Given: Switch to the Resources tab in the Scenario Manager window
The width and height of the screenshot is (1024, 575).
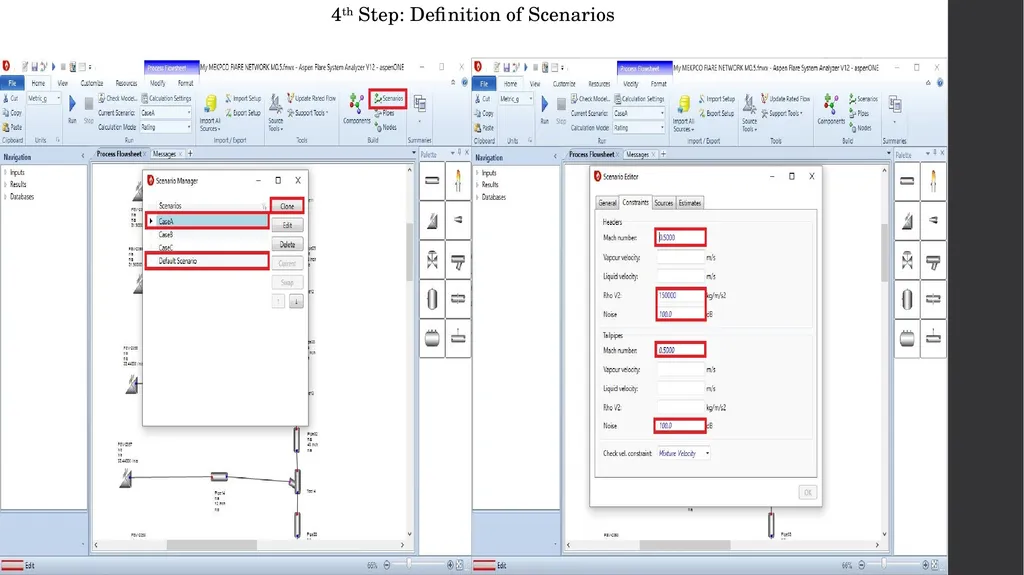Looking at the screenshot, I should (126, 84).
